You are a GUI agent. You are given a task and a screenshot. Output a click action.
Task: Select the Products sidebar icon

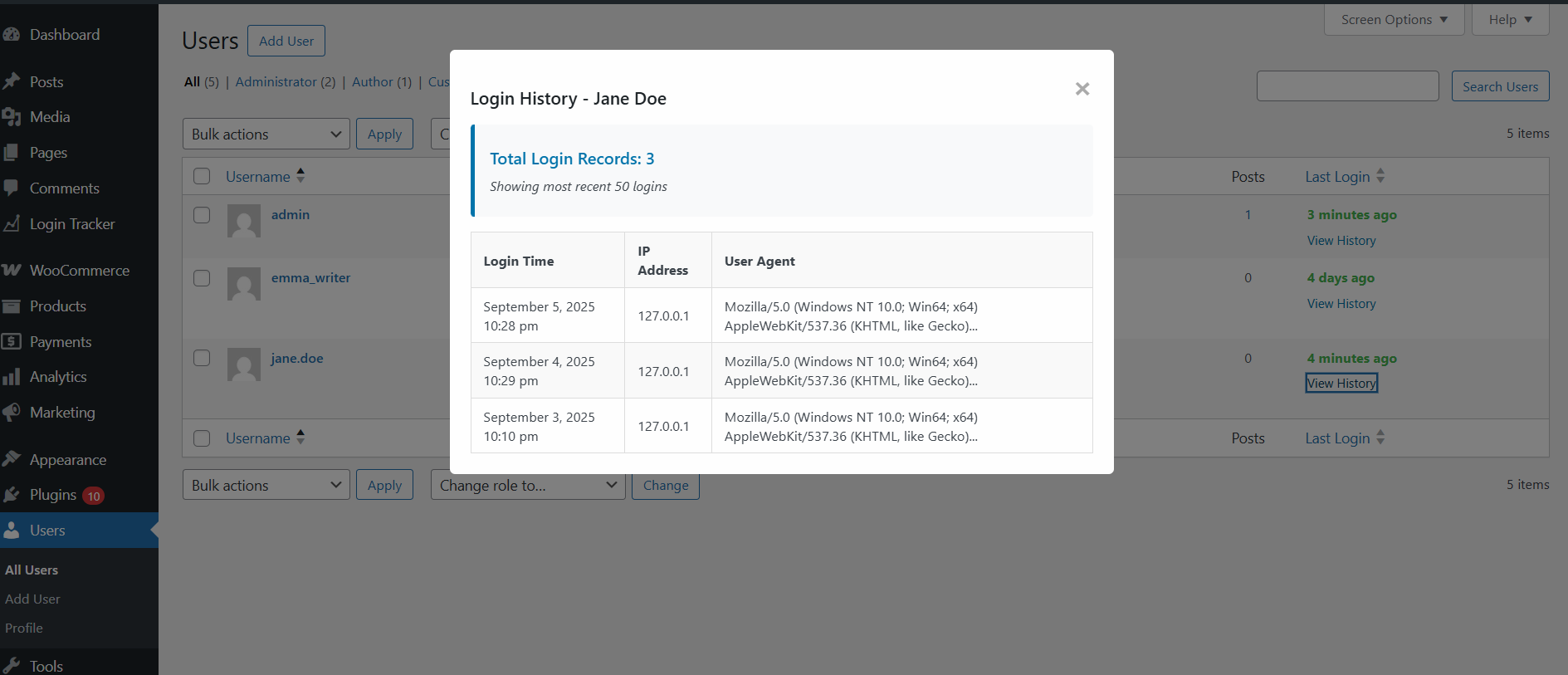[x=13, y=306]
